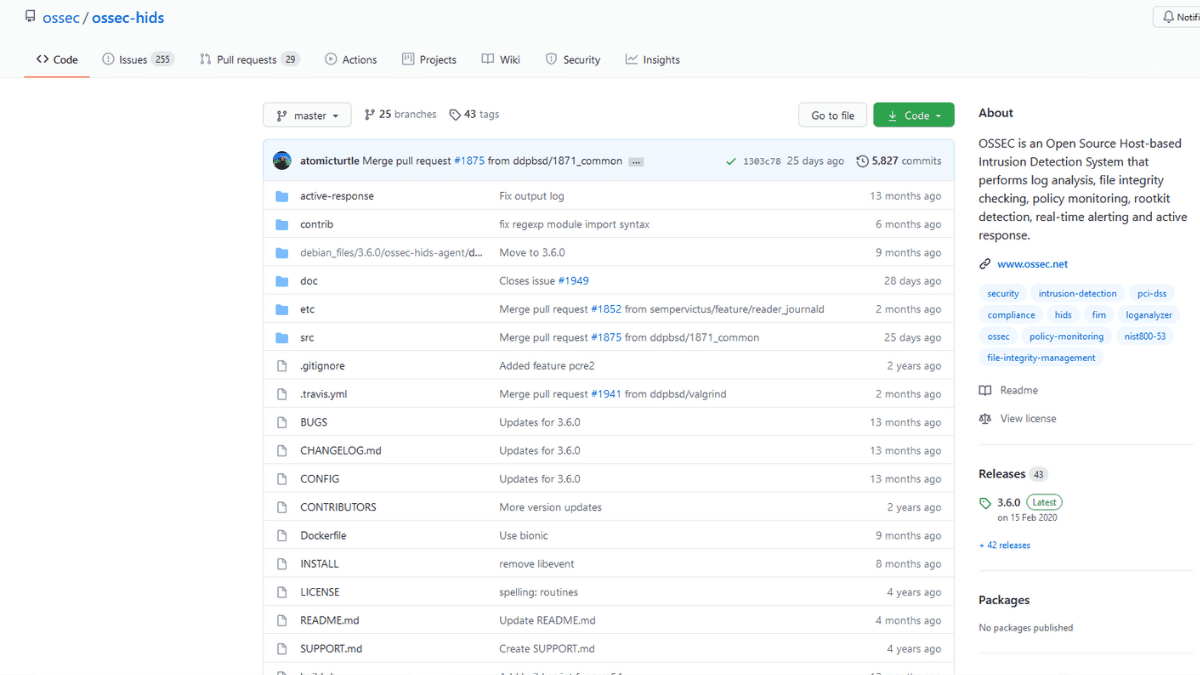Viewport: 1200px width, 675px height.
Task: Click the git branch icon beside 25 branches
Action: (x=369, y=115)
